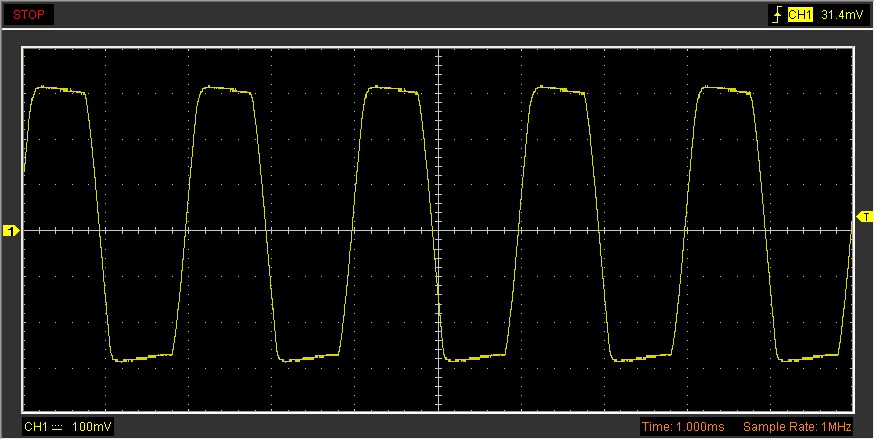Viewport: 875px width, 440px height.
Task: Click the 31.4mV trigger level readout
Action: [840, 15]
